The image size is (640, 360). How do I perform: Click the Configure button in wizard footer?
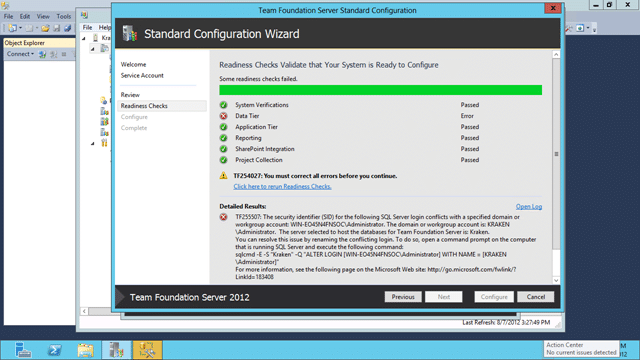point(494,297)
